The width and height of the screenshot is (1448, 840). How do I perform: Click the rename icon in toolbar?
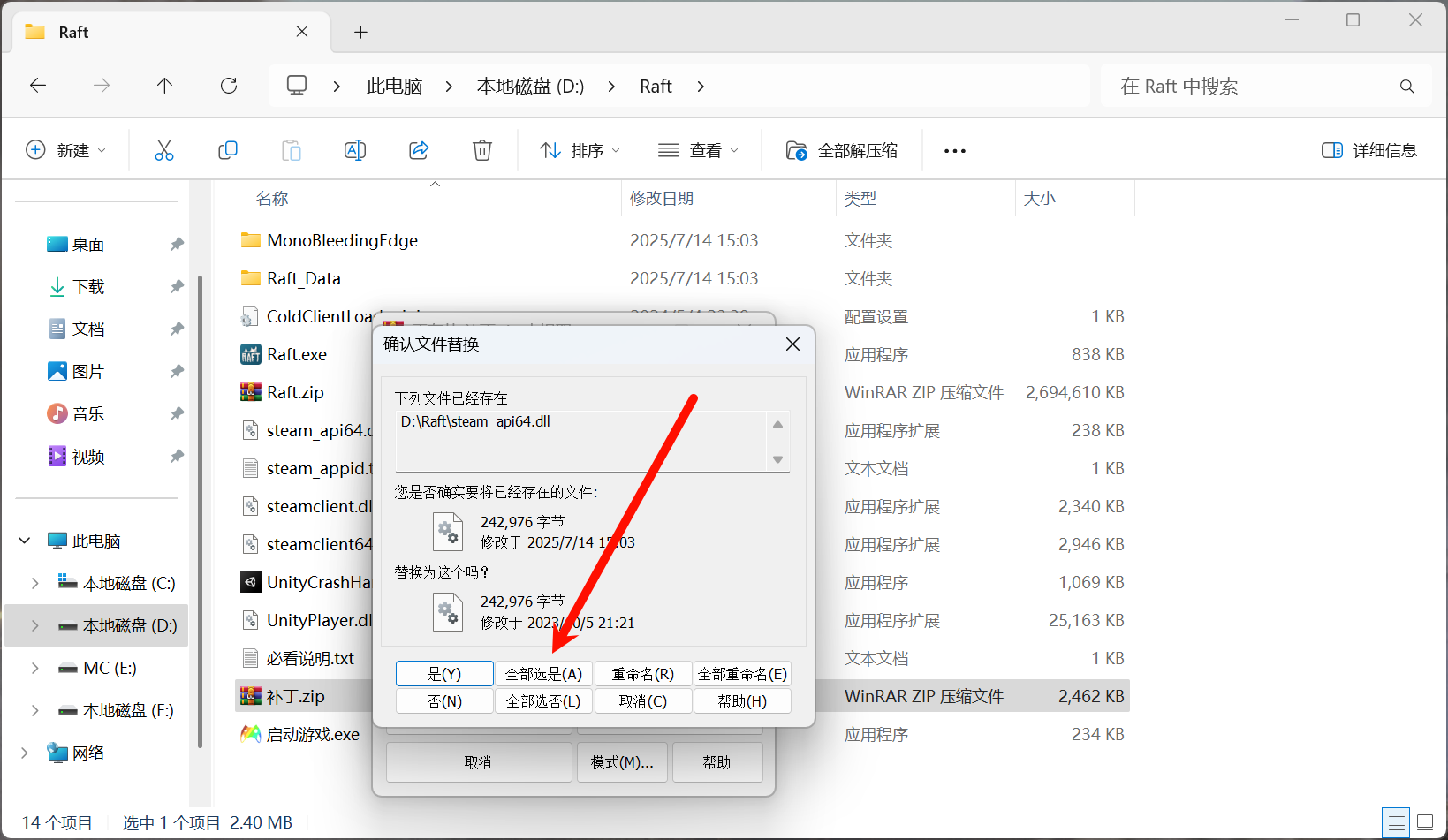(354, 150)
